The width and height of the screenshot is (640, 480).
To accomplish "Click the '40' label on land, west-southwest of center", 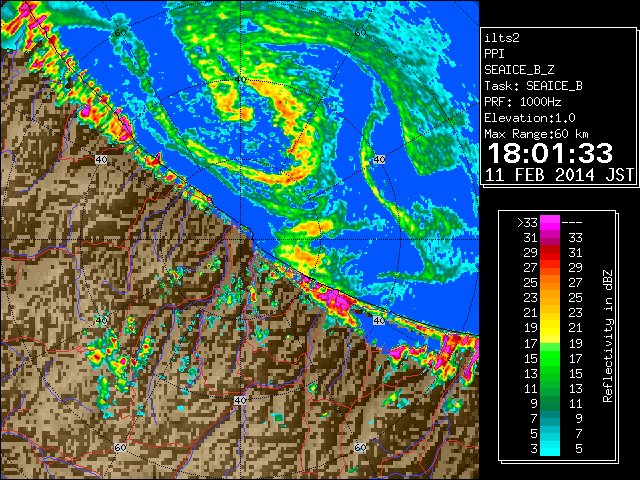I will 101,320.
